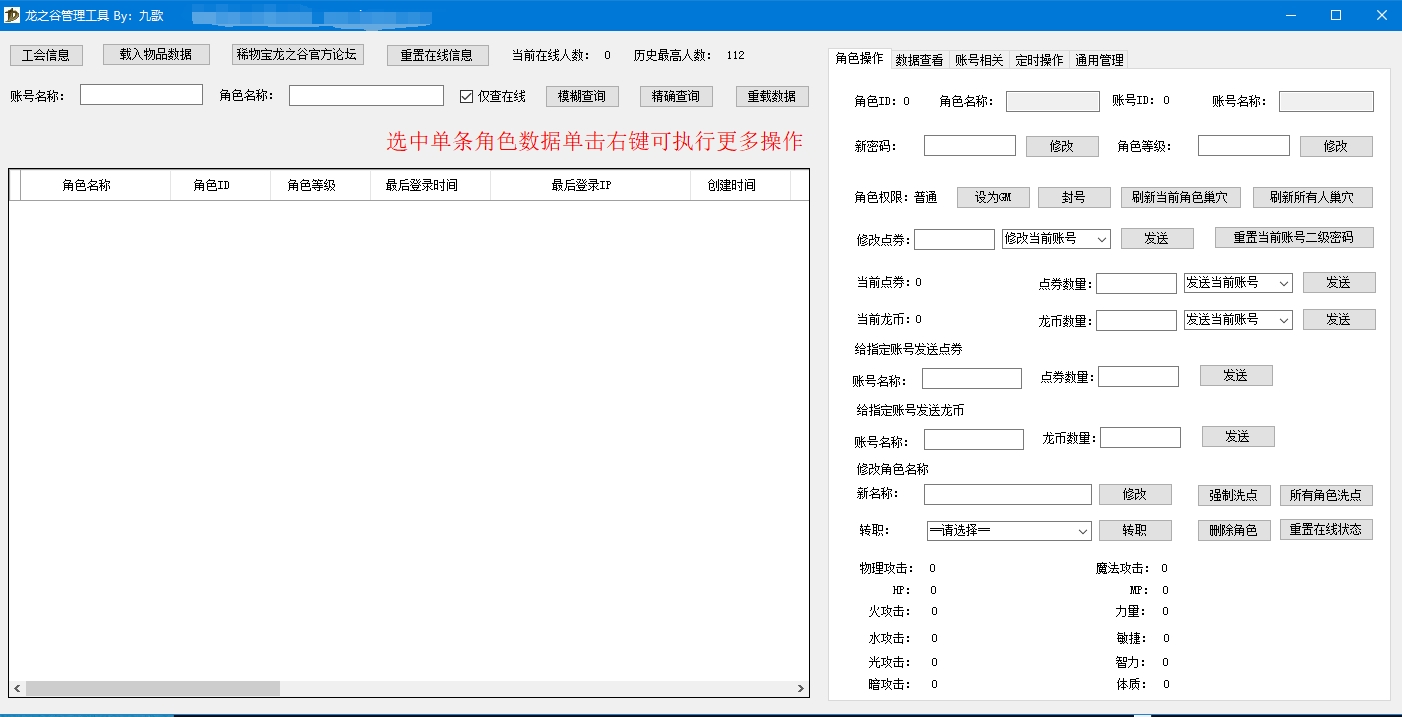Click 载入物品数据 to load item data
1402x717 pixels.
155,54
